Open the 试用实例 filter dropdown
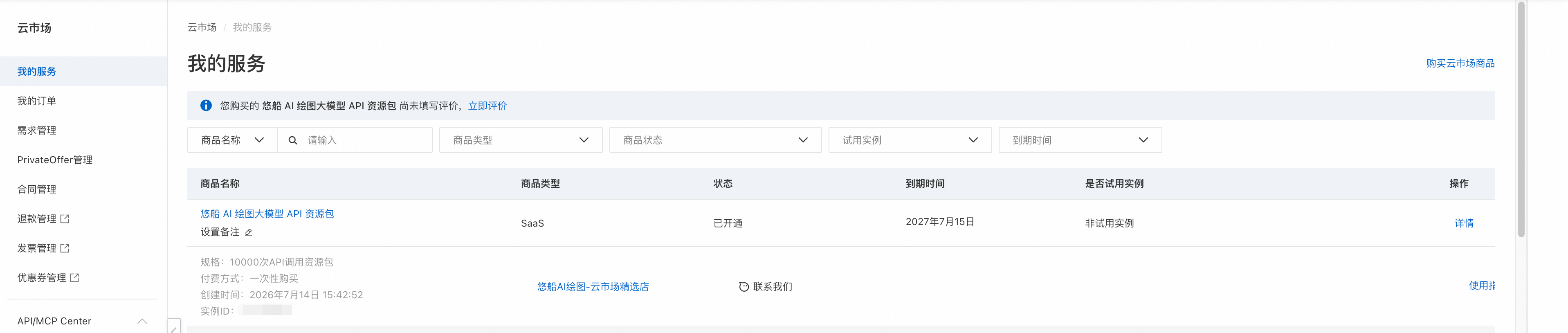 910,140
